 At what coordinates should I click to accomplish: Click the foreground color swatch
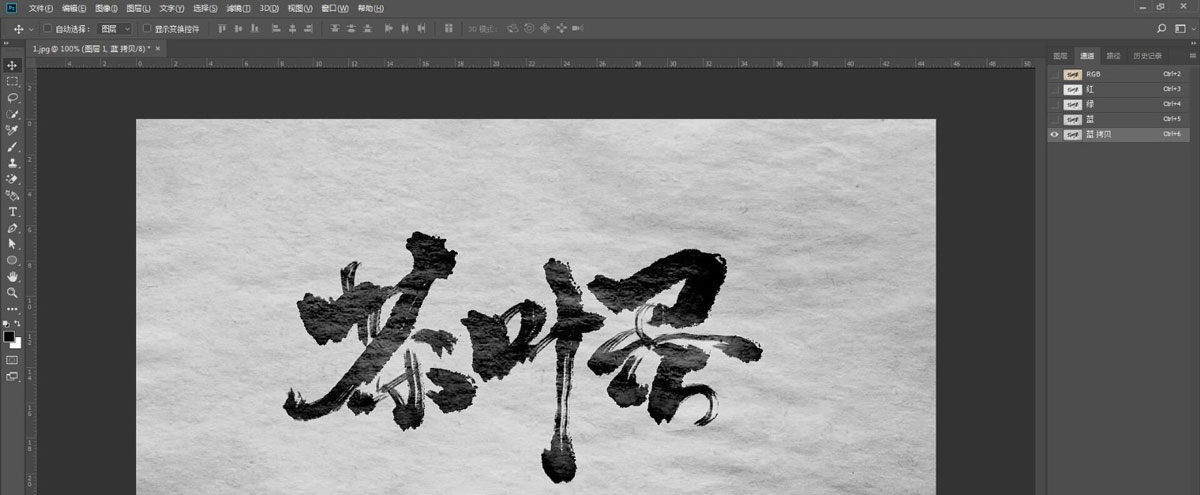pos(9,337)
